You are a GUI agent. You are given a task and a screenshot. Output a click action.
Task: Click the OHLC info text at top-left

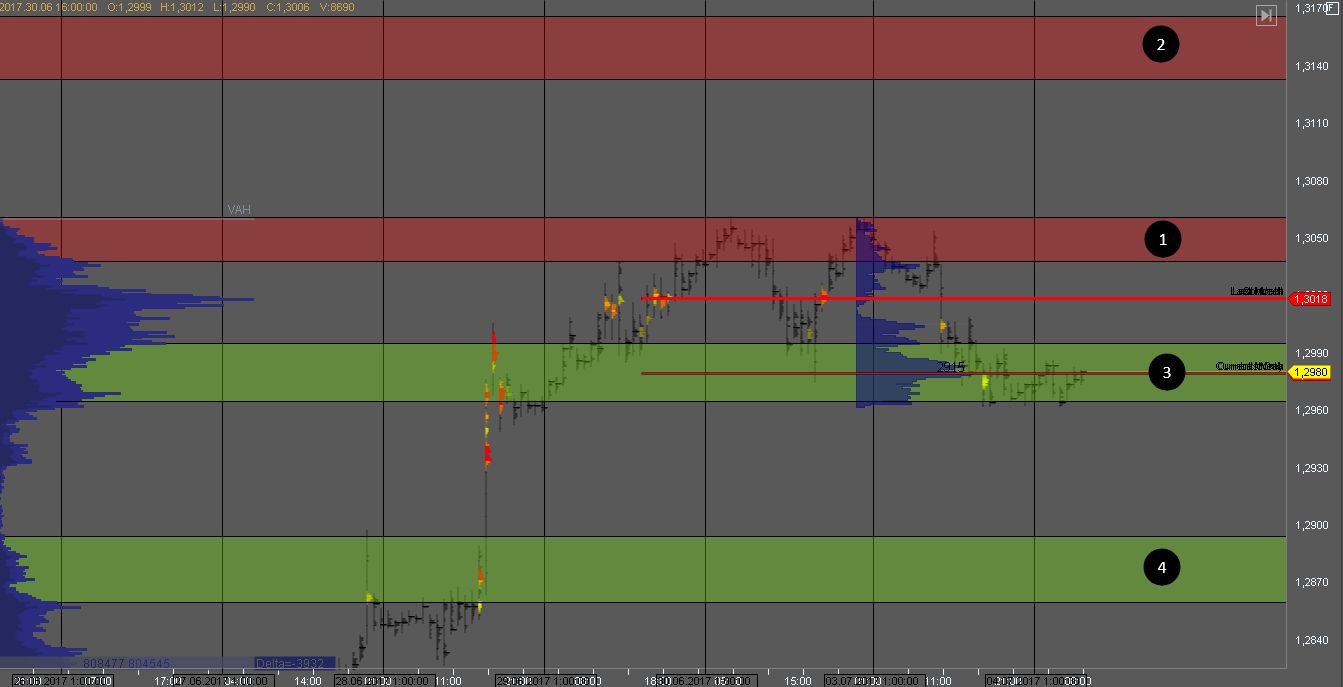click(x=178, y=7)
